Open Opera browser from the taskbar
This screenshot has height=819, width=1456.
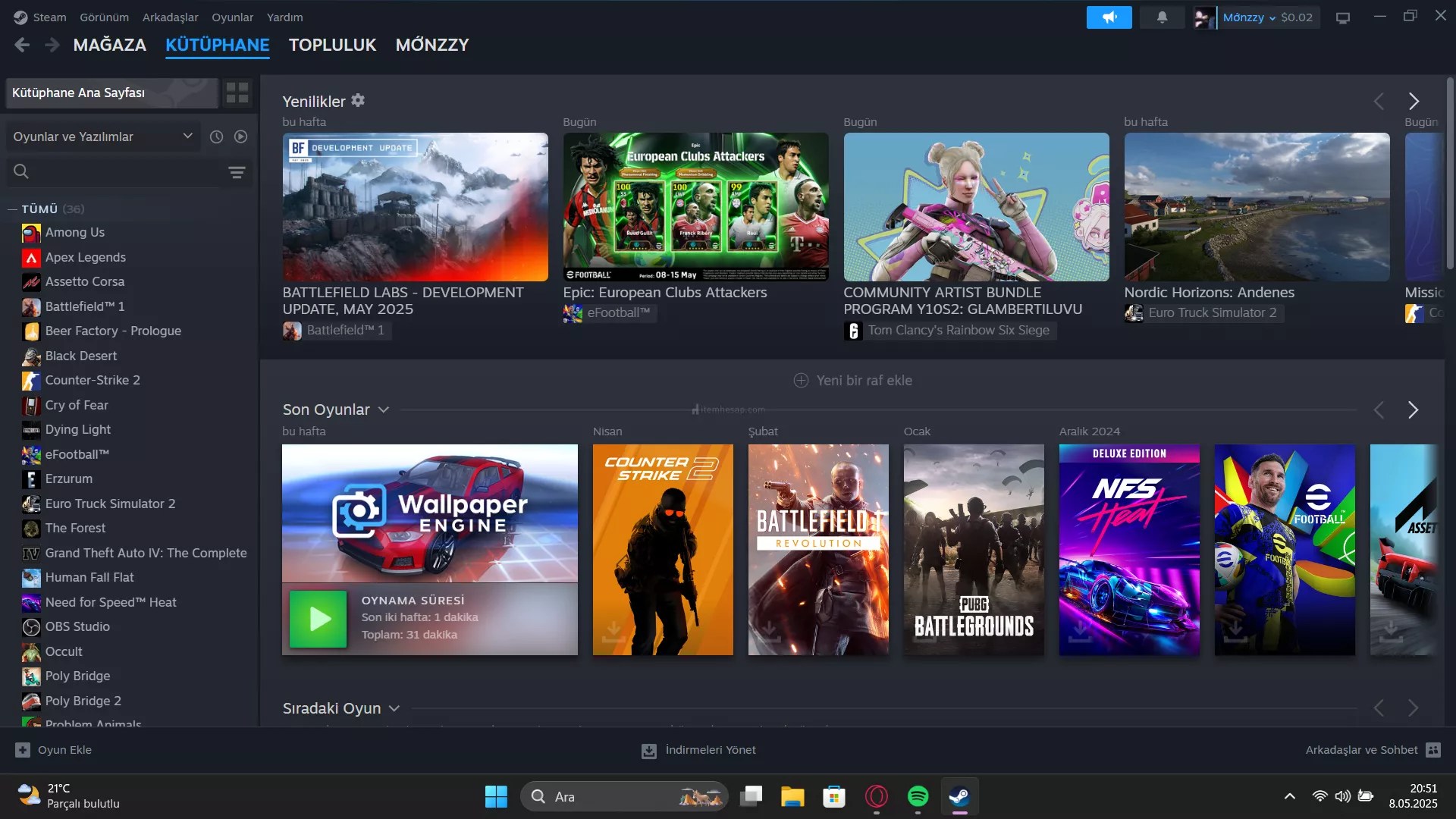(876, 796)
